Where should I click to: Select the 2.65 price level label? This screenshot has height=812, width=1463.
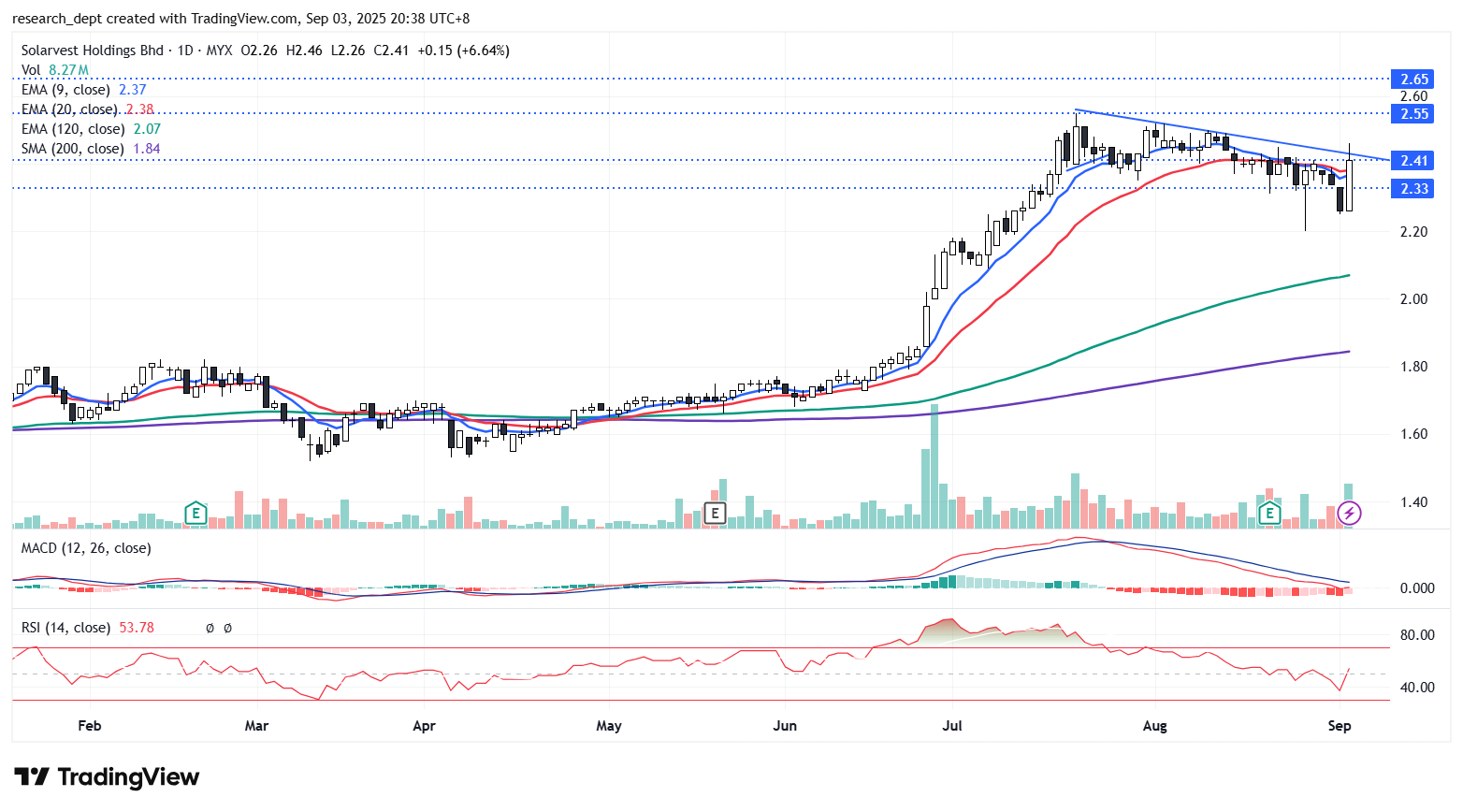1413,80
